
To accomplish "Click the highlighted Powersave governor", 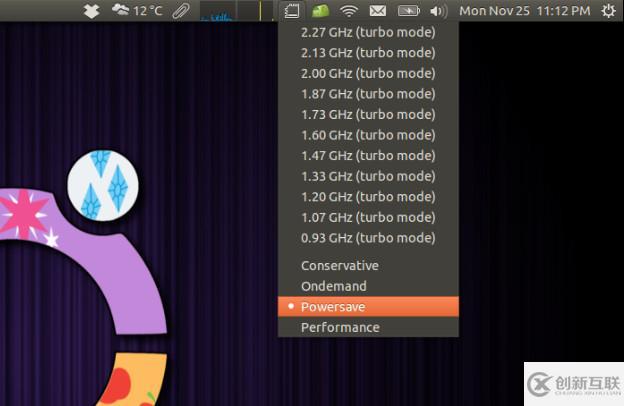I will [368, 307].
